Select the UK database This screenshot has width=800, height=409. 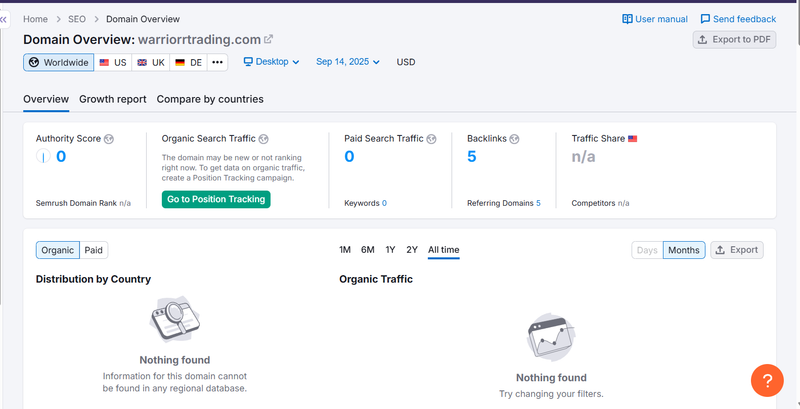click(151, 62)
